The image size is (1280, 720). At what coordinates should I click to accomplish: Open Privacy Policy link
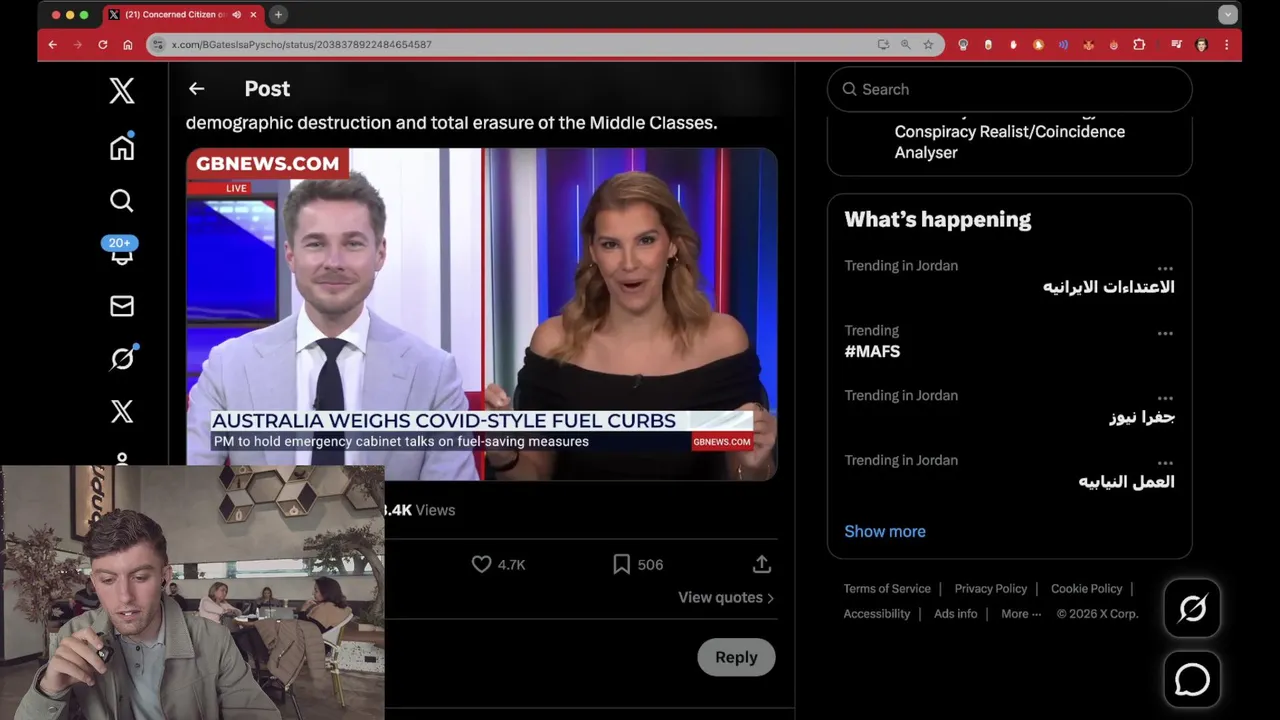pos(990,588)
